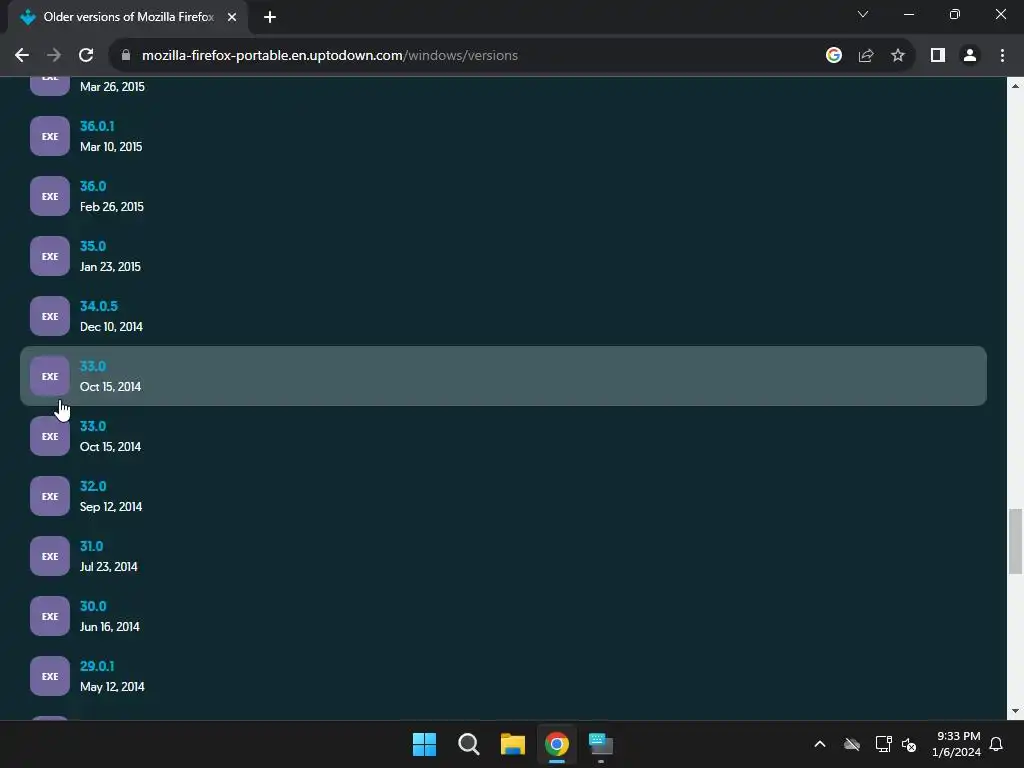Click the Sep 12, 2014 date text
The height and width of the screenshot is (768, 1024).
pyautogui.click(x=111, y=507)
